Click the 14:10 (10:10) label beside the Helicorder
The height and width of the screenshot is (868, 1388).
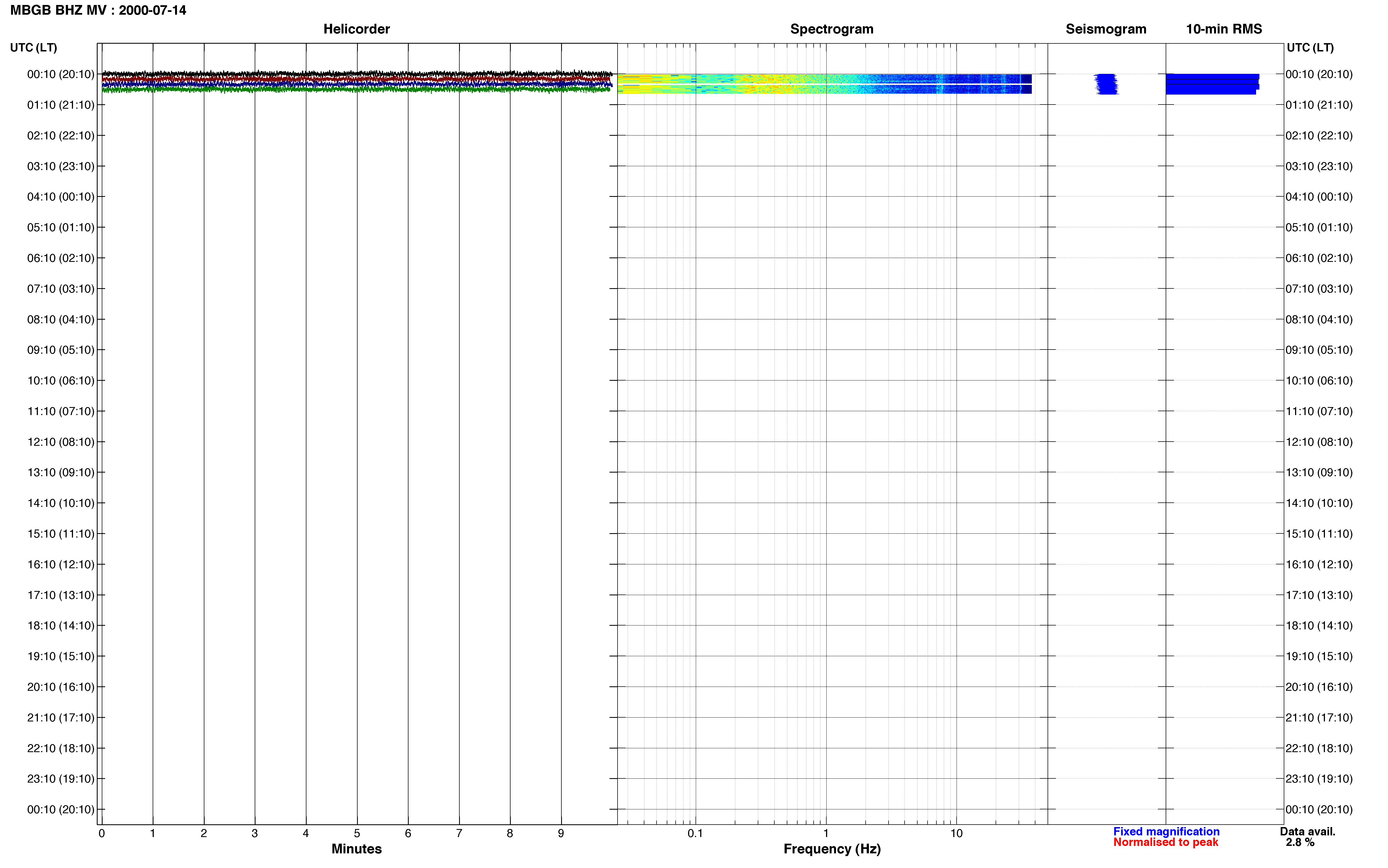point(60,504)
